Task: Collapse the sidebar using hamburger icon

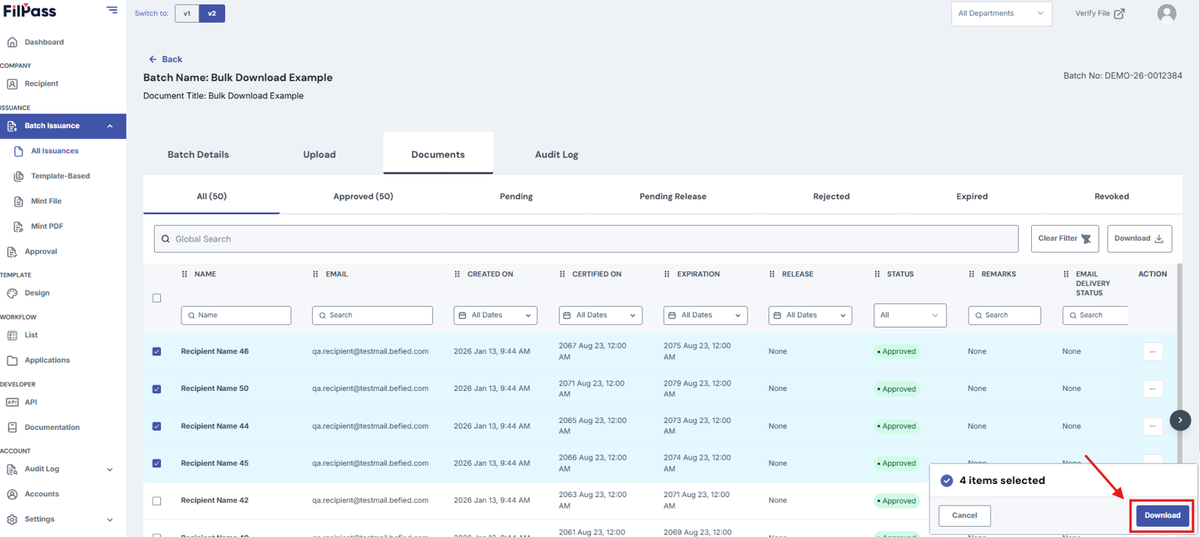Action: tap(111, 11)
